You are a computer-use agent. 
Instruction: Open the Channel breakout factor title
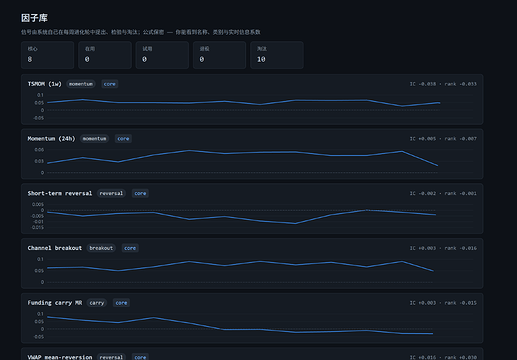tap(55, 248)
